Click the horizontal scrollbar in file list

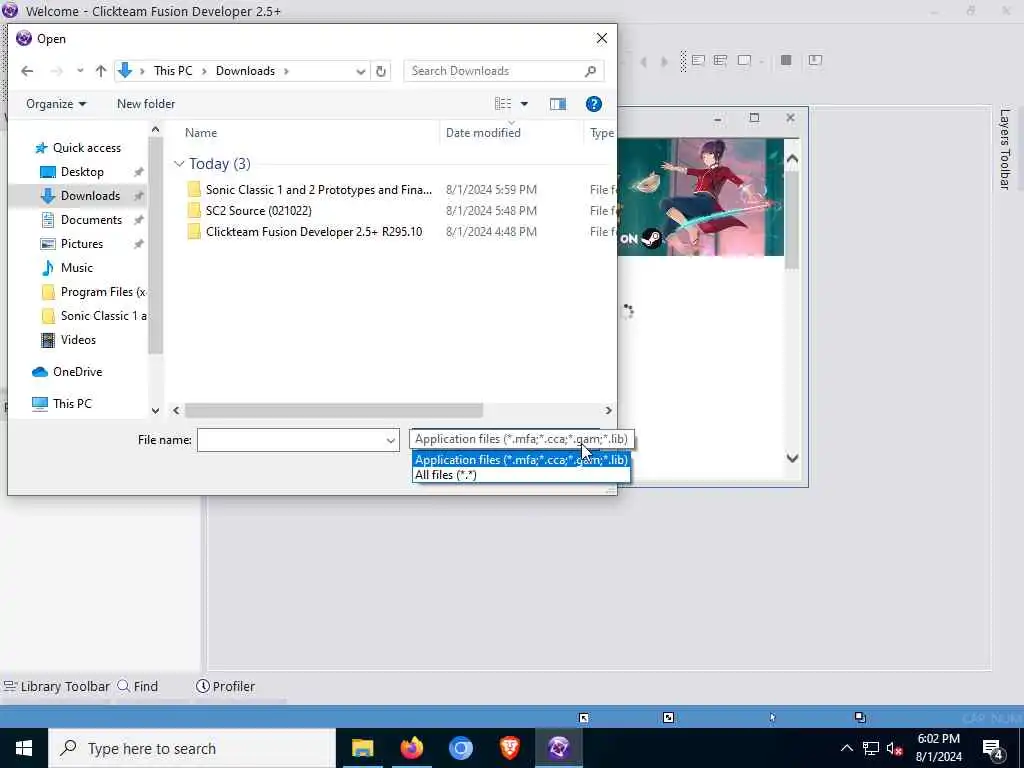(x=334, y=410)
